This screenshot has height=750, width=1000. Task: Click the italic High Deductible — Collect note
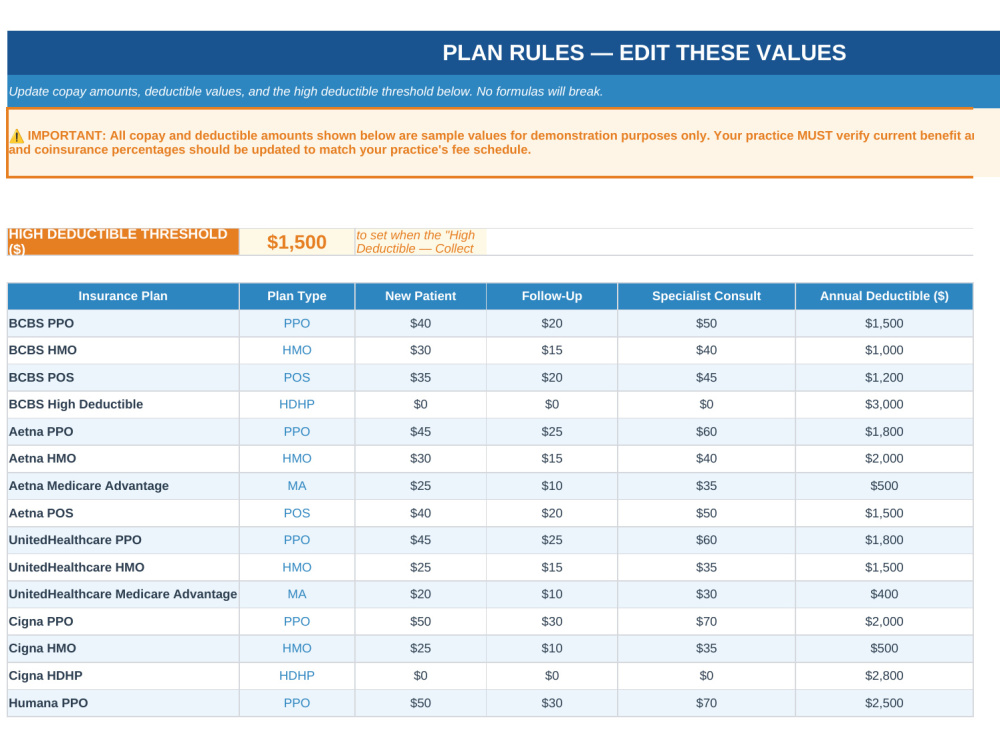click(420, 242)
